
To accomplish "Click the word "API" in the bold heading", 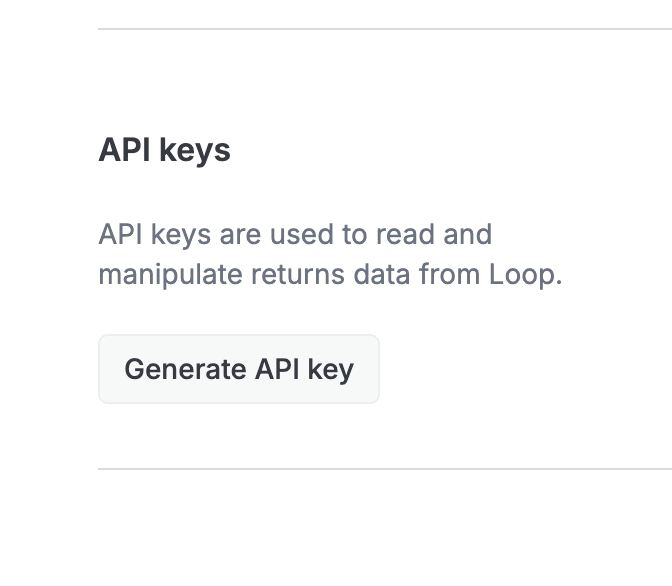I will point(122,150).
